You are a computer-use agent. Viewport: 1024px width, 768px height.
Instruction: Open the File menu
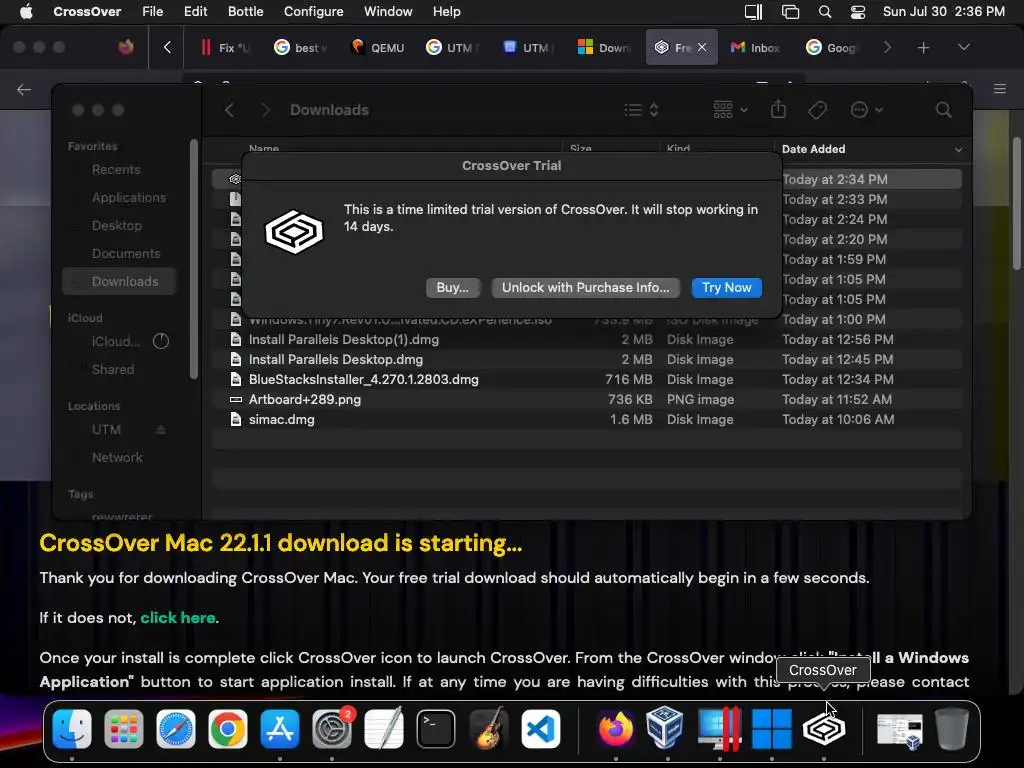(152, 12)
